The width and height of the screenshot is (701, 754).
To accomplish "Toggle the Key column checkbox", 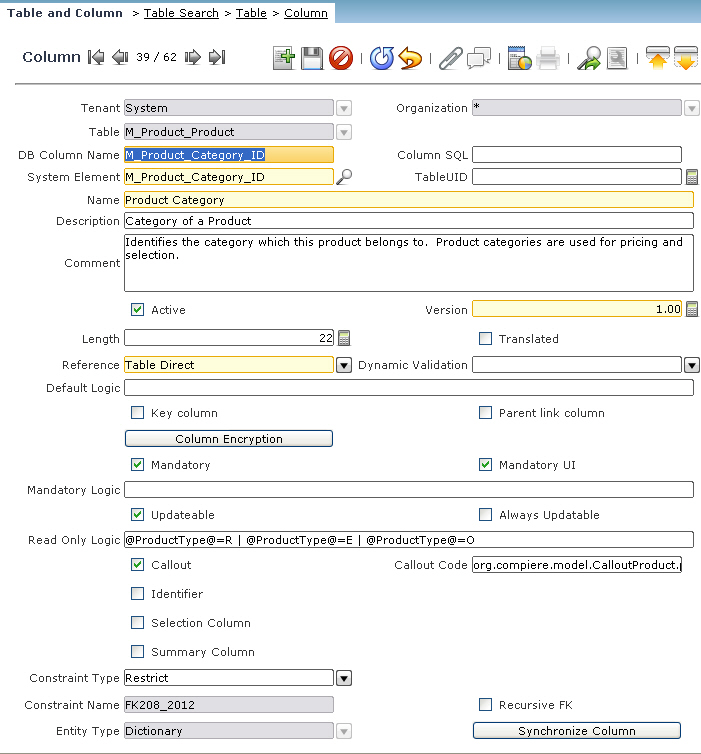I will click(x=138, y=413).
